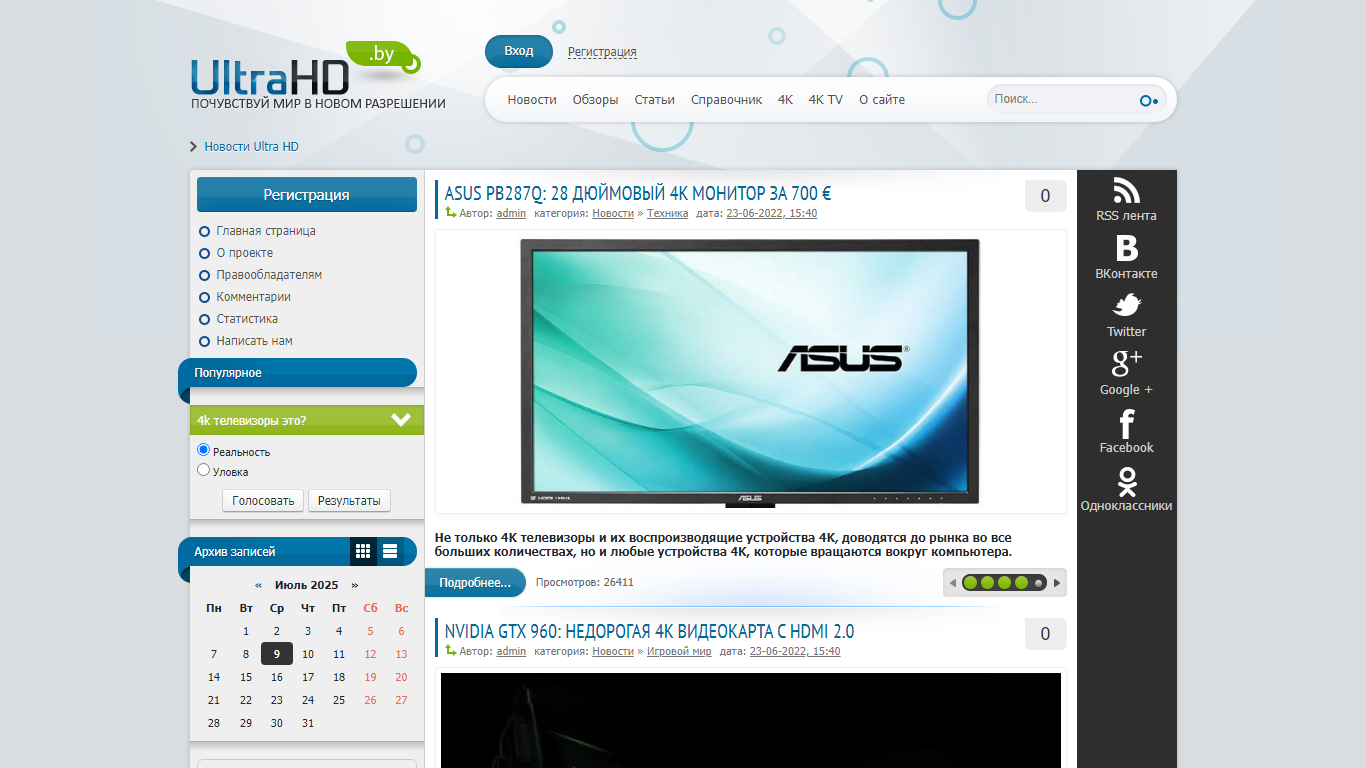Open the О сайте menu item
This screenshot has height=768, width=1366.
click(x=882, y=100)
